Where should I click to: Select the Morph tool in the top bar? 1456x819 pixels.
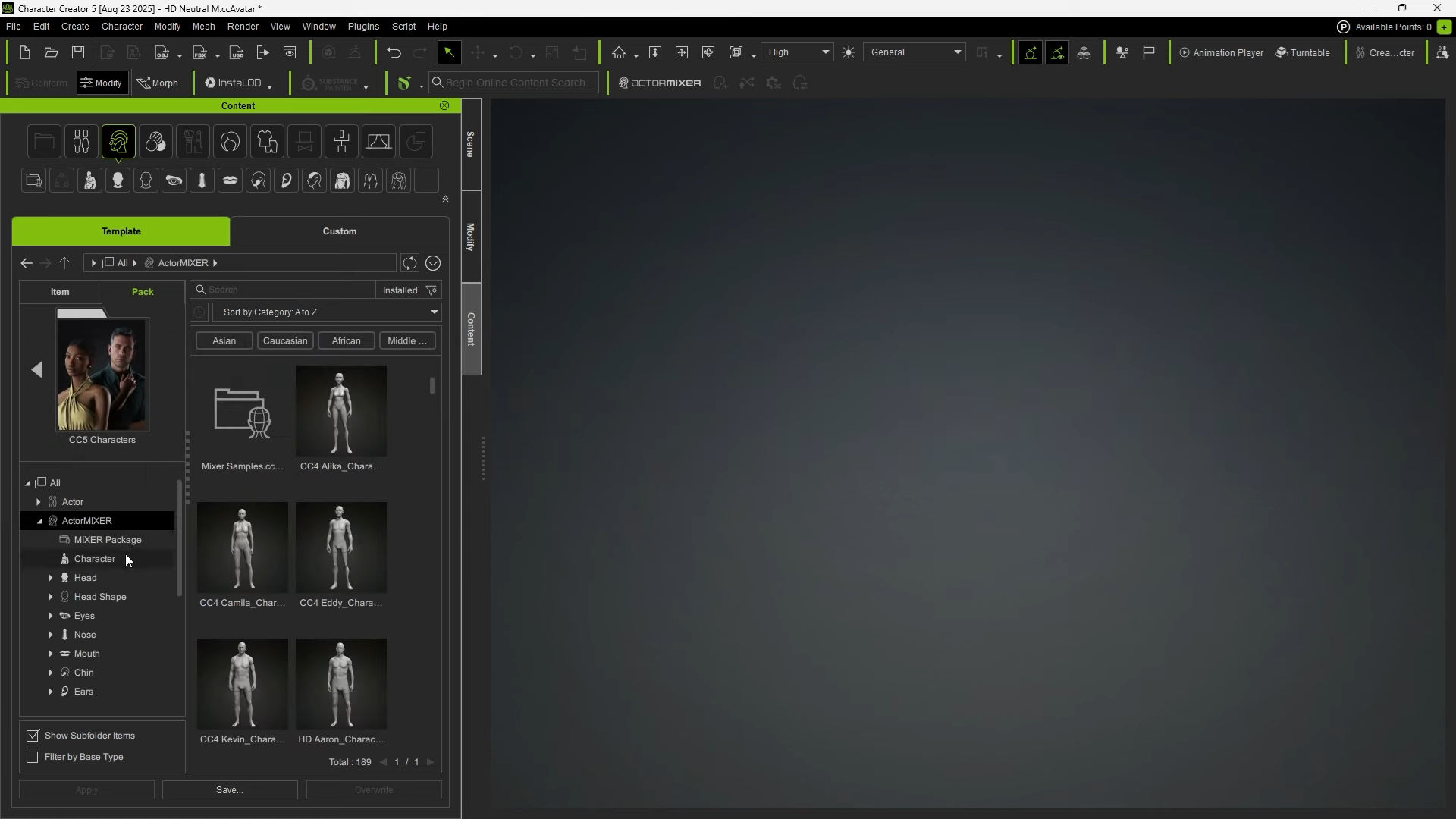coord(158,83)
